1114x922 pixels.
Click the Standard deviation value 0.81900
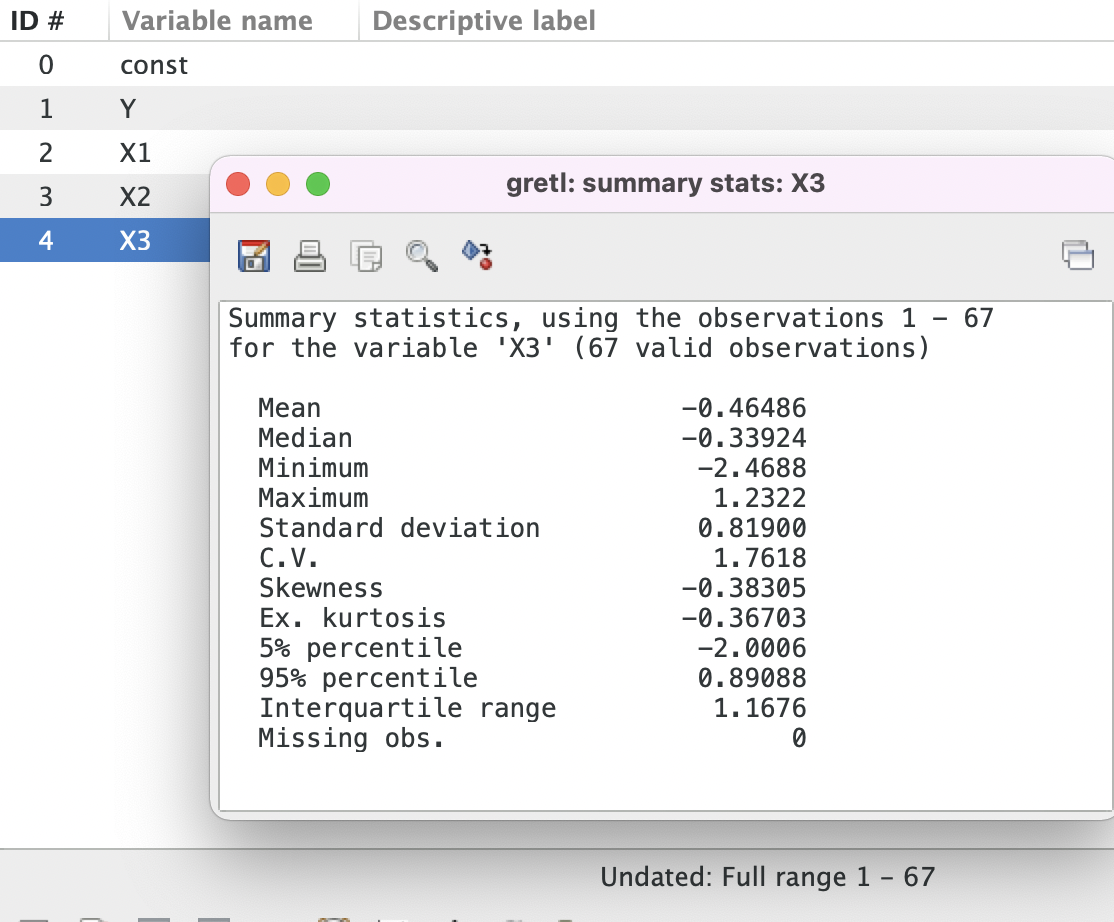(752, 528)
